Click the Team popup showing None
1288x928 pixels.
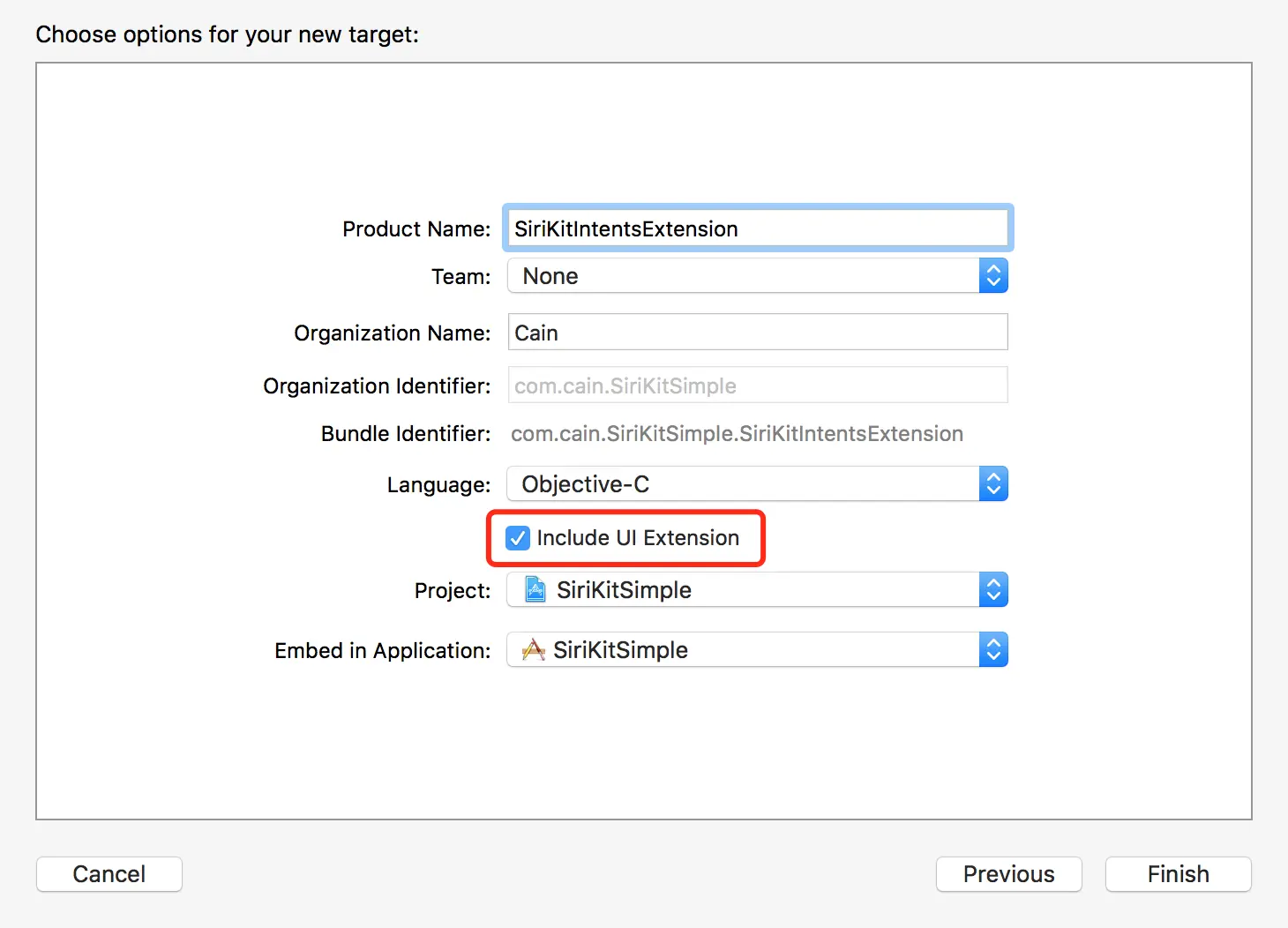click(743, 276)
